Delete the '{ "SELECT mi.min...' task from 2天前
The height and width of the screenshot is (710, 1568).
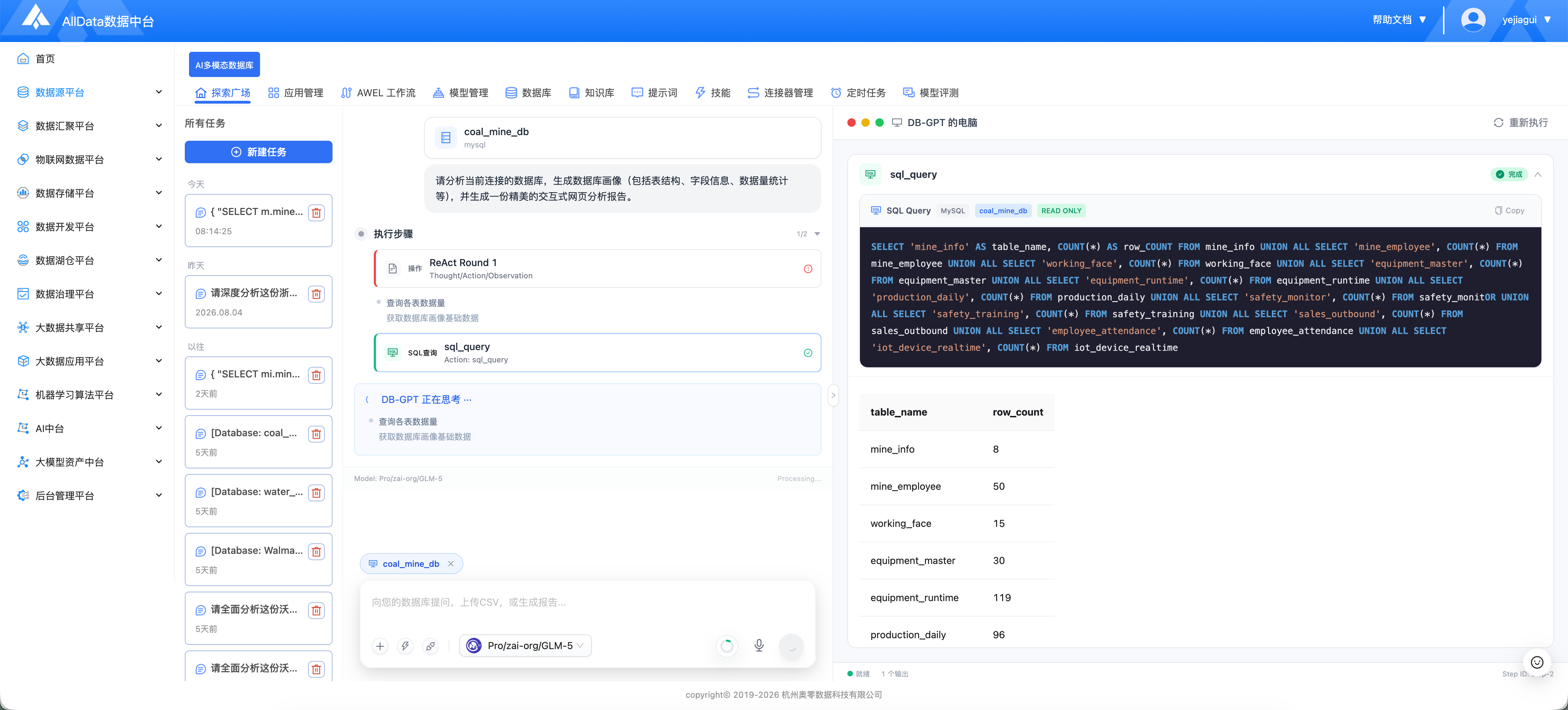pos(316,375)
